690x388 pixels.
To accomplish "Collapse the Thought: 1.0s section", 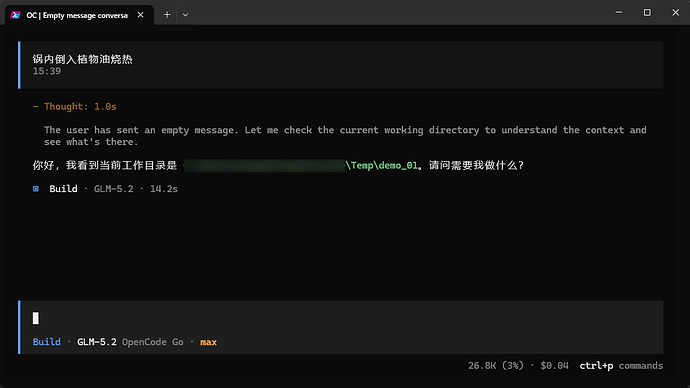I will click(x=74, y=106).
